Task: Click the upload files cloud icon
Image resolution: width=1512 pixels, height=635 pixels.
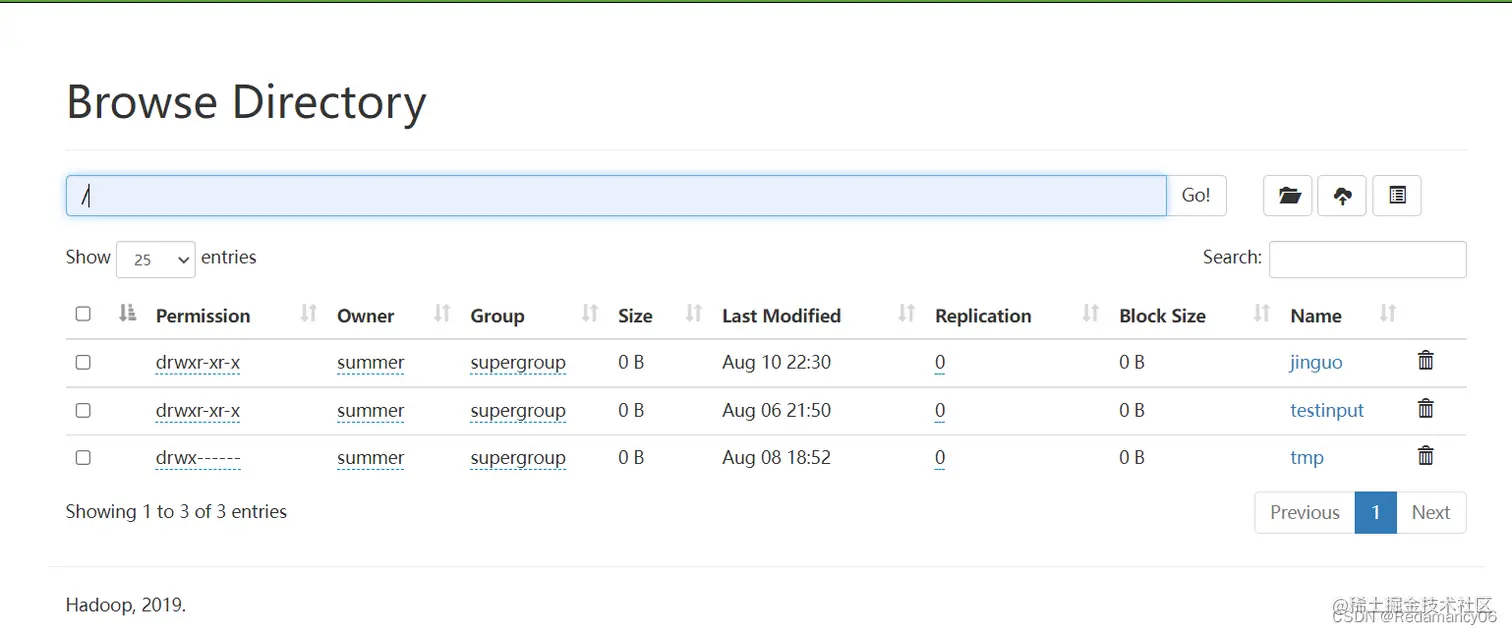Action: 1343,196
